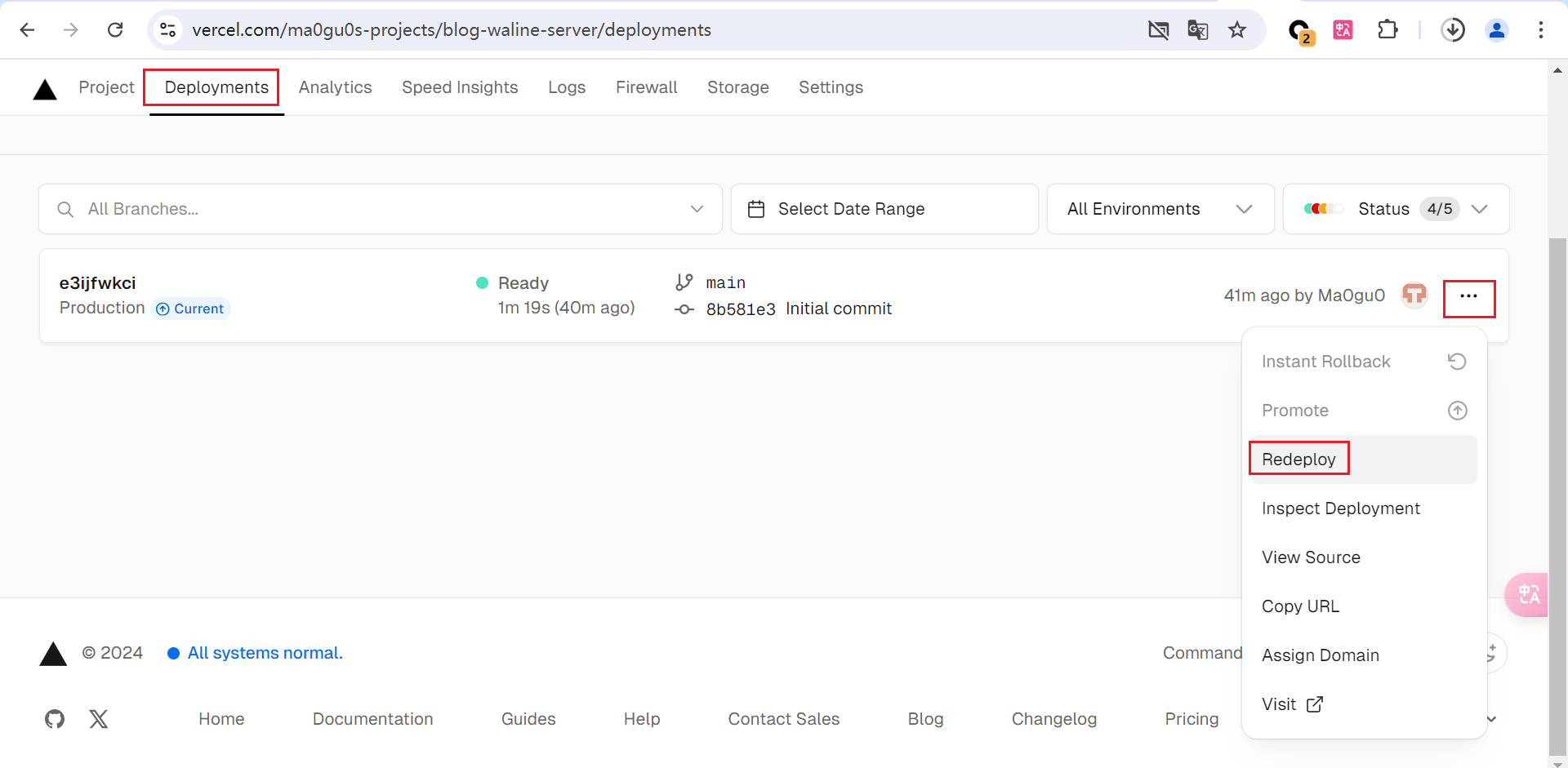Viewport: 1568px width, 768px height.
Task: Bookmark this page with the star icon
Action: pos(1237,30)
